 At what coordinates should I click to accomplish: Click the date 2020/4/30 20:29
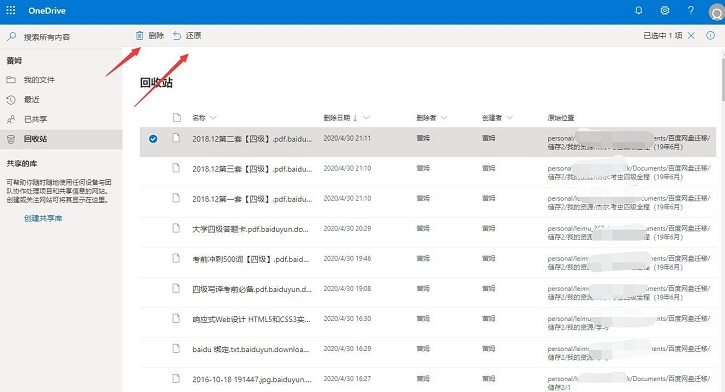(x=347, y=228)
